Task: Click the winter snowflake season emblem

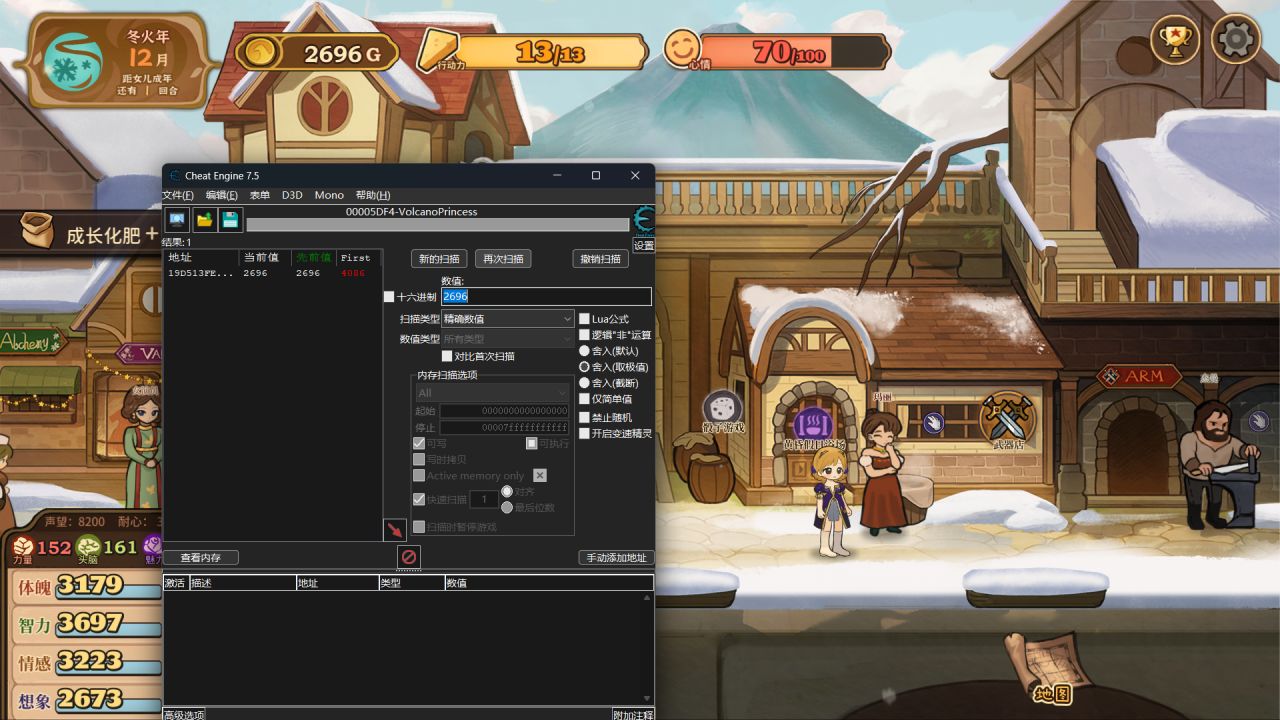Action: [x=75, y=62]
